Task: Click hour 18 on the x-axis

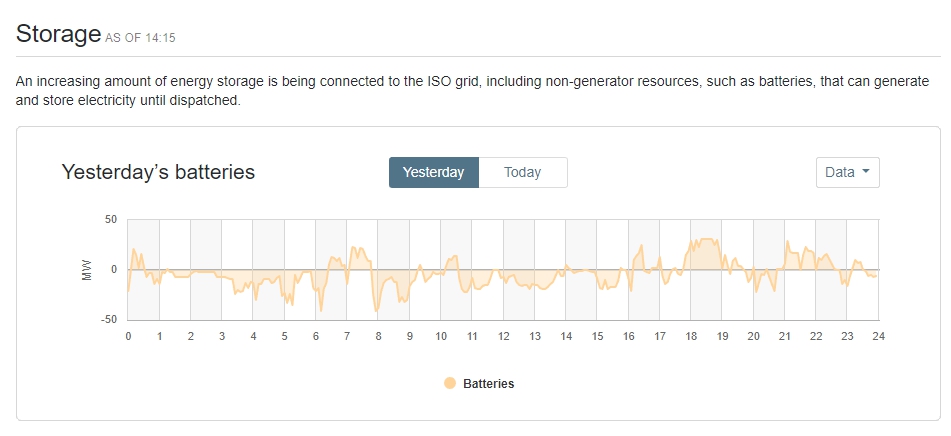Action: [x=690, y=336]
